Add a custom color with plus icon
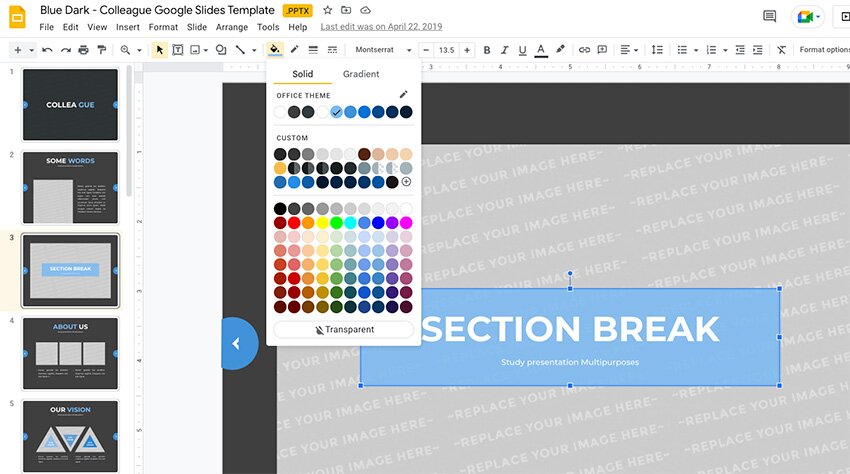Viewport: 850px width, 474px height. pos(406,182)
